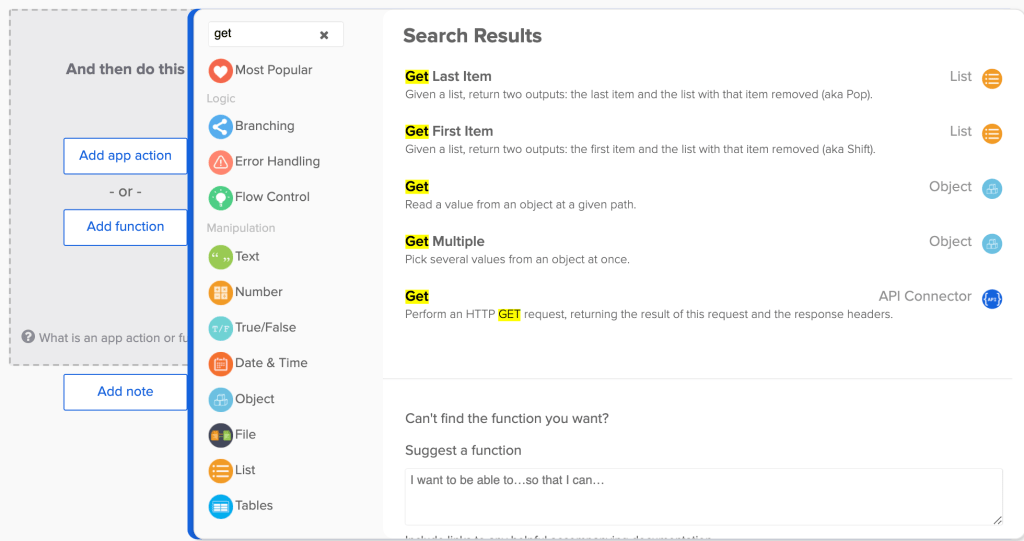Screen dimensions: 1024x541
Task: Click the Suggest a function text area
Action: point(703,496)
